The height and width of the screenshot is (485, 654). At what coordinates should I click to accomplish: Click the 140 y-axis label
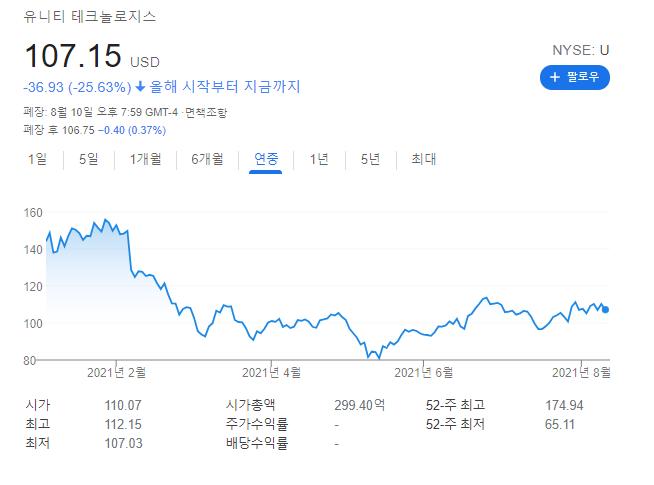(33, 250)
